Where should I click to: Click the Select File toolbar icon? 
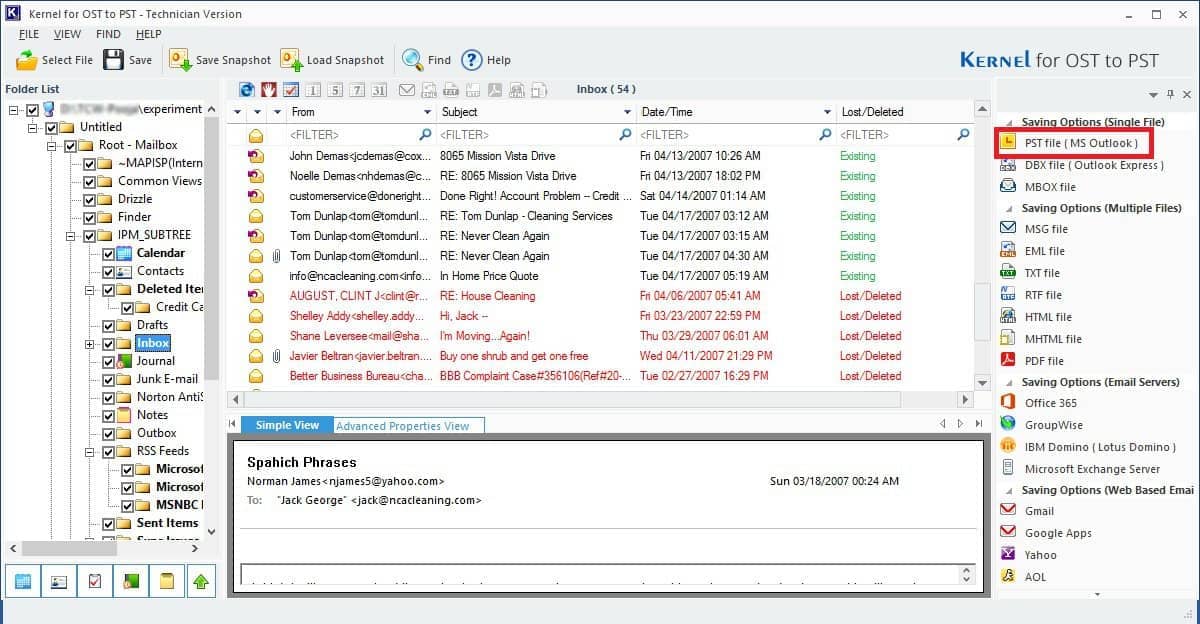click(27, 60)
